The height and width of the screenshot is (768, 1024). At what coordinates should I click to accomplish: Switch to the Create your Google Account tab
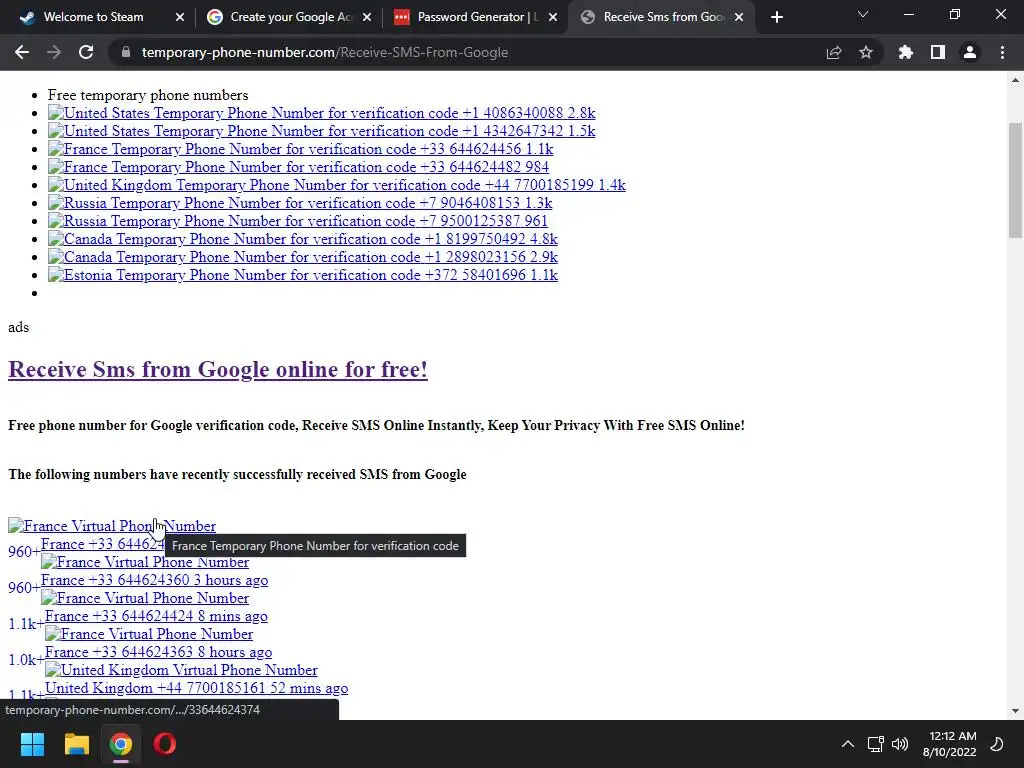pyautogui.click(x=287, y=17)
